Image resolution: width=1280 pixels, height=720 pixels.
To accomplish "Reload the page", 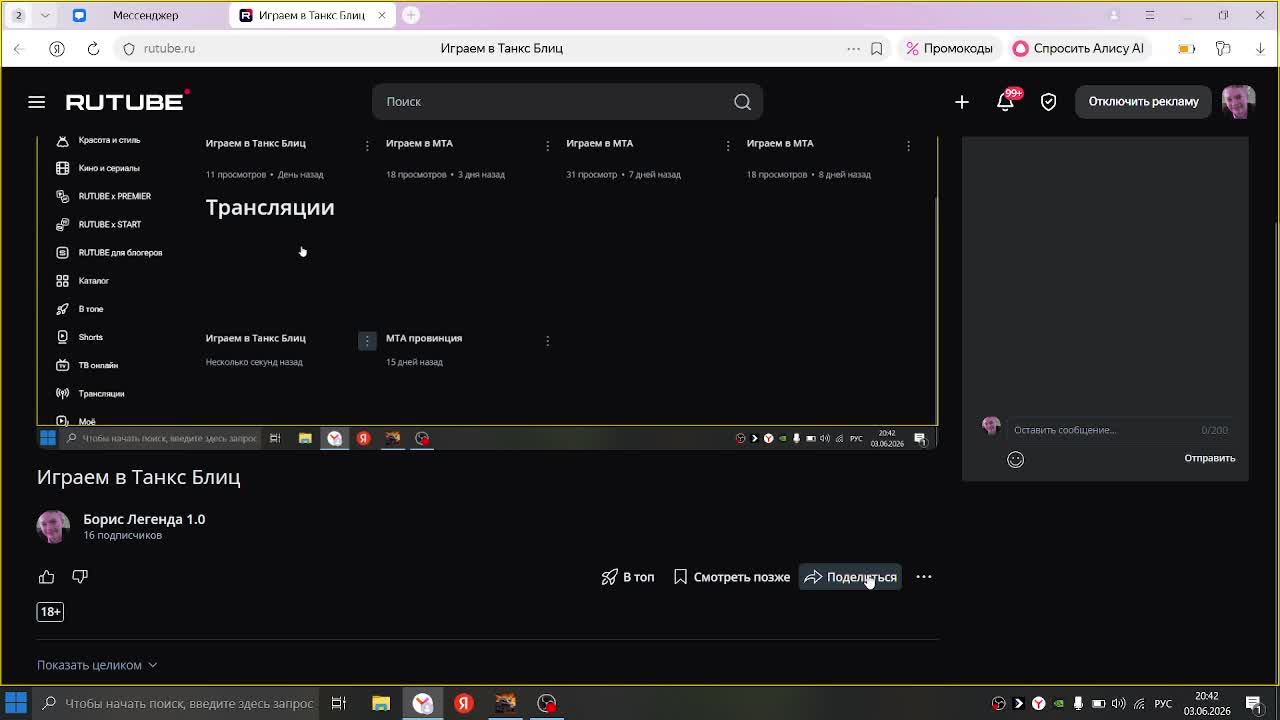I will (93, 48).
